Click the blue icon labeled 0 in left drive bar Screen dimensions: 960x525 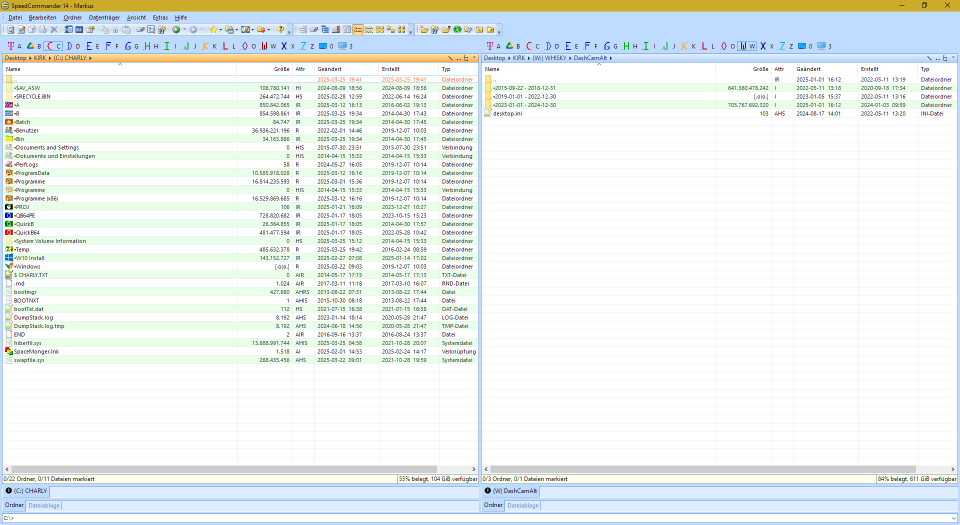[323, 46]
